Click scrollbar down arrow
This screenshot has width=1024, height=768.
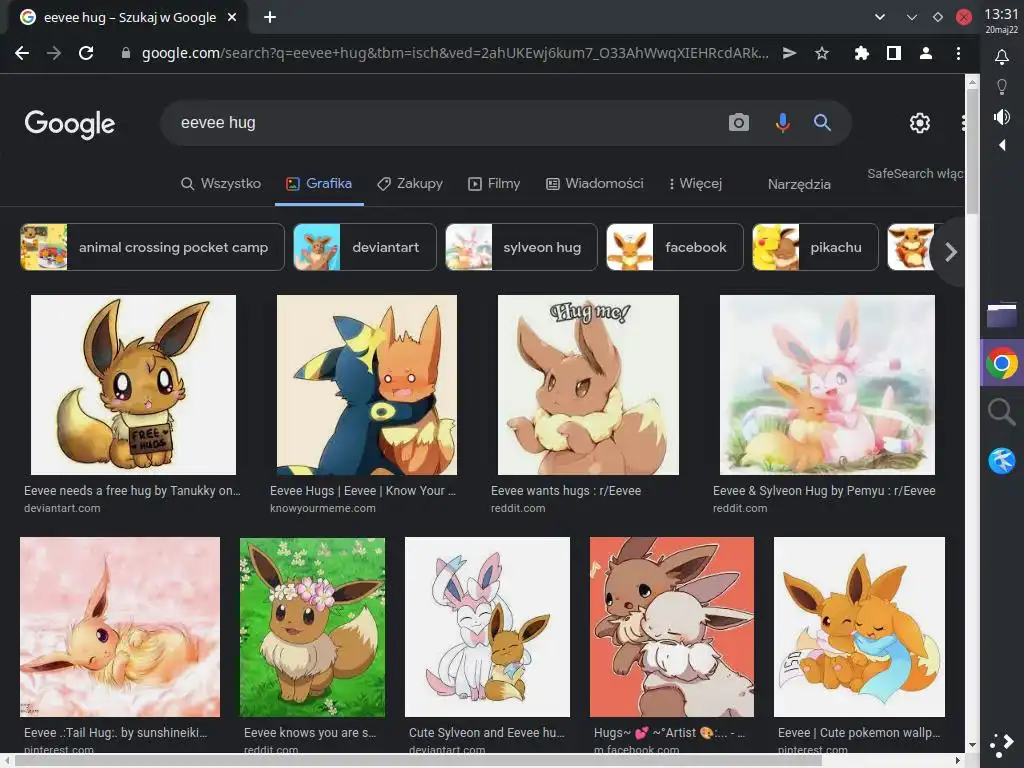972,744
